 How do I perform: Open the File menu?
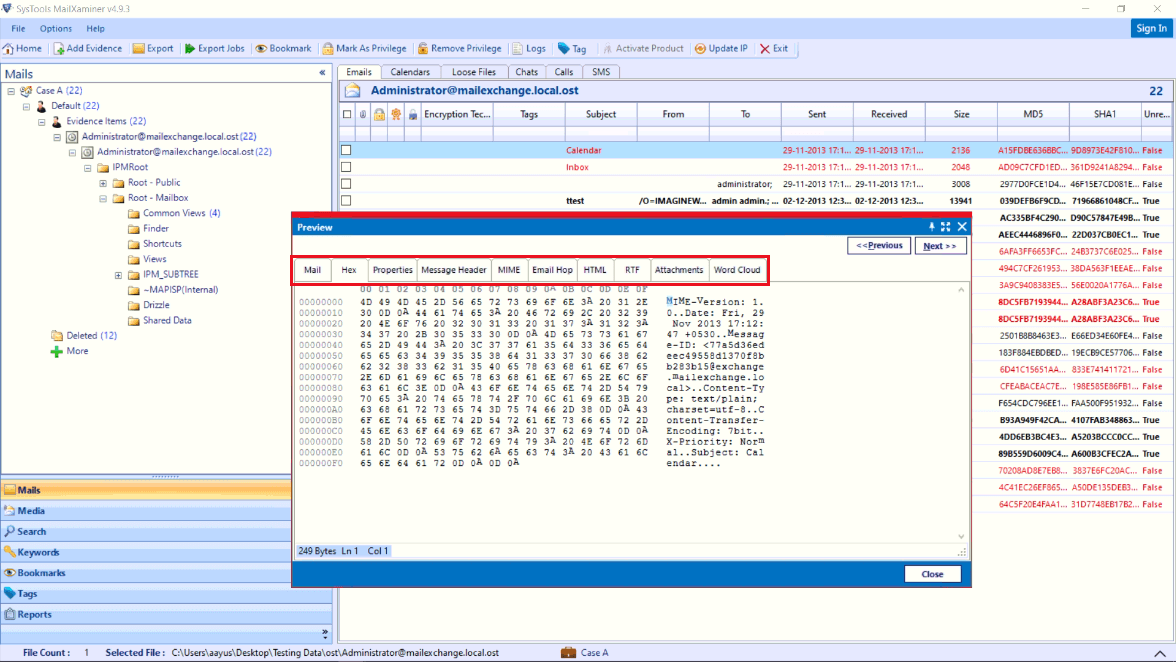coord(18,28)
